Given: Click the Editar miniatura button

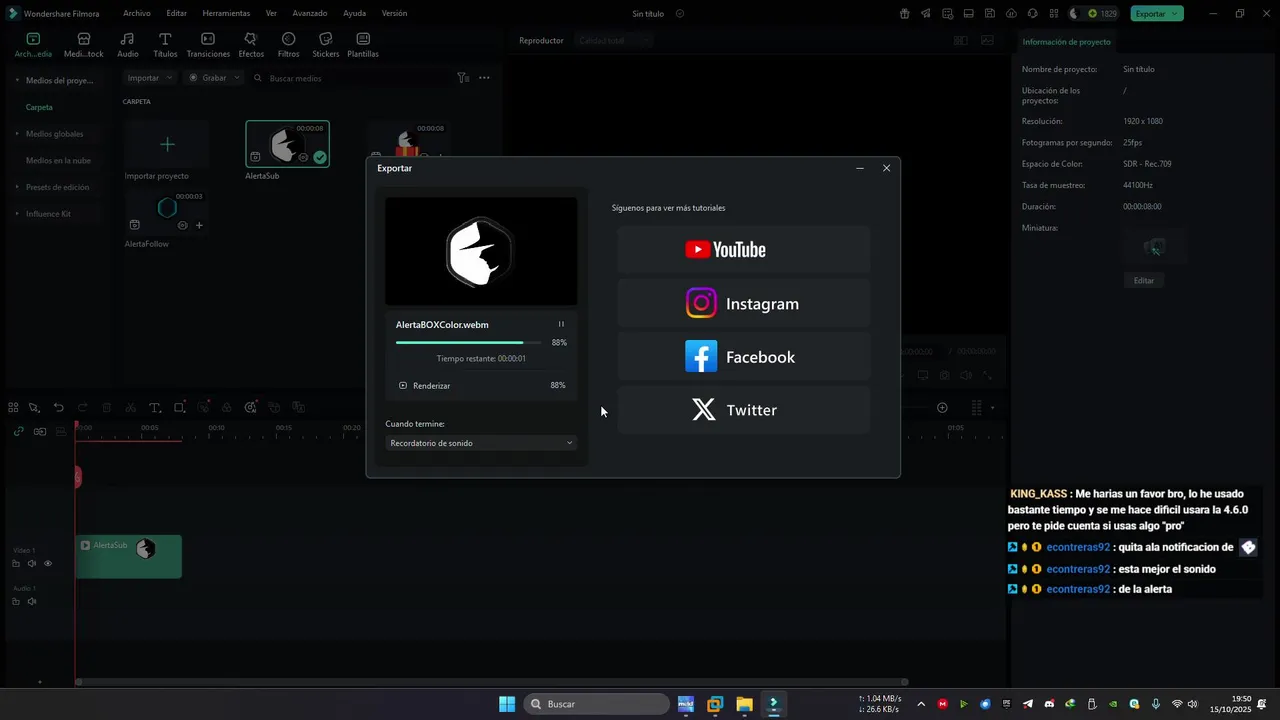Looking at the screenshot, I should (x=1144, y=281).
